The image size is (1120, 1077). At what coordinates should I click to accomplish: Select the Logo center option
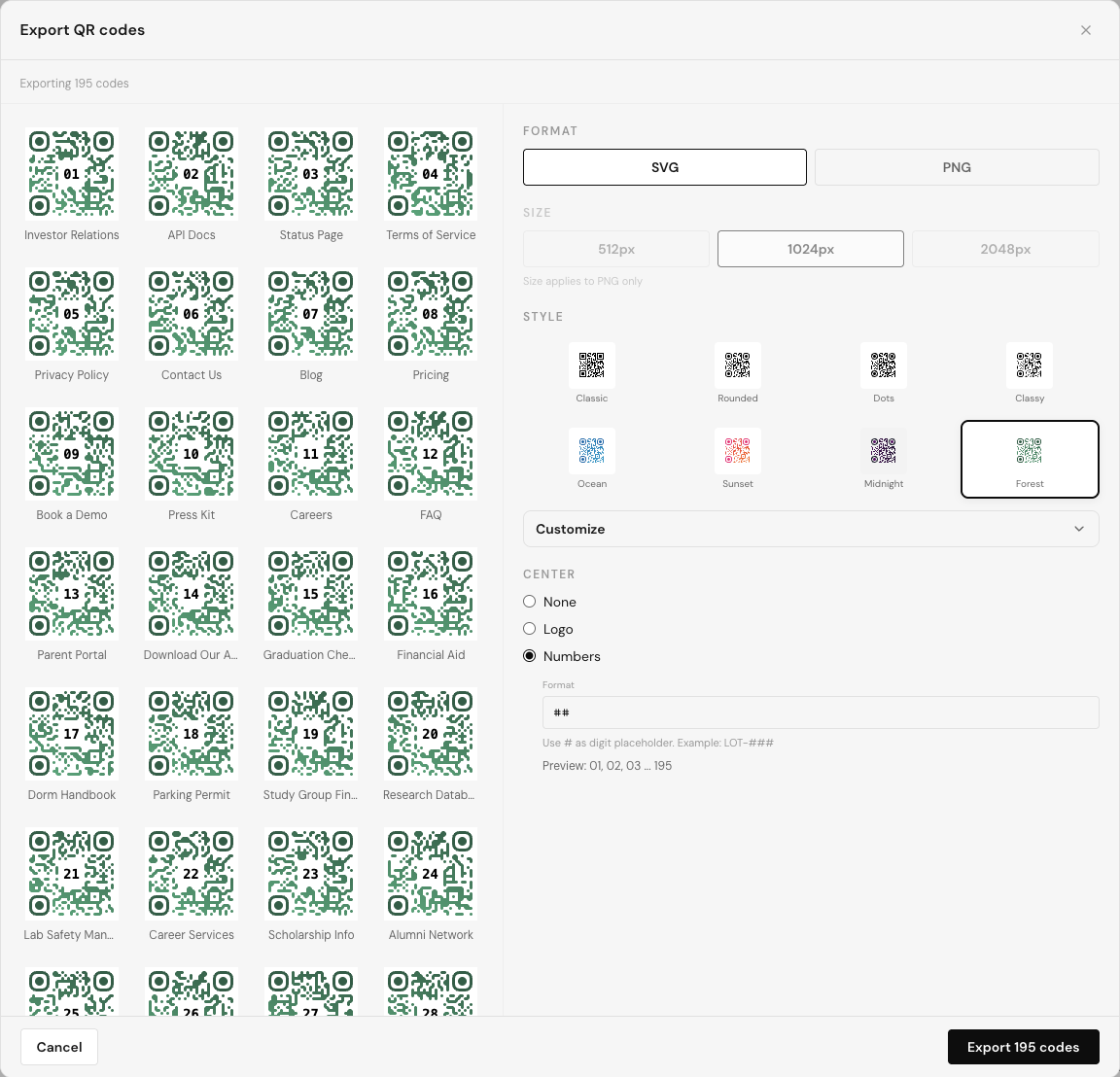pos(548,629)
